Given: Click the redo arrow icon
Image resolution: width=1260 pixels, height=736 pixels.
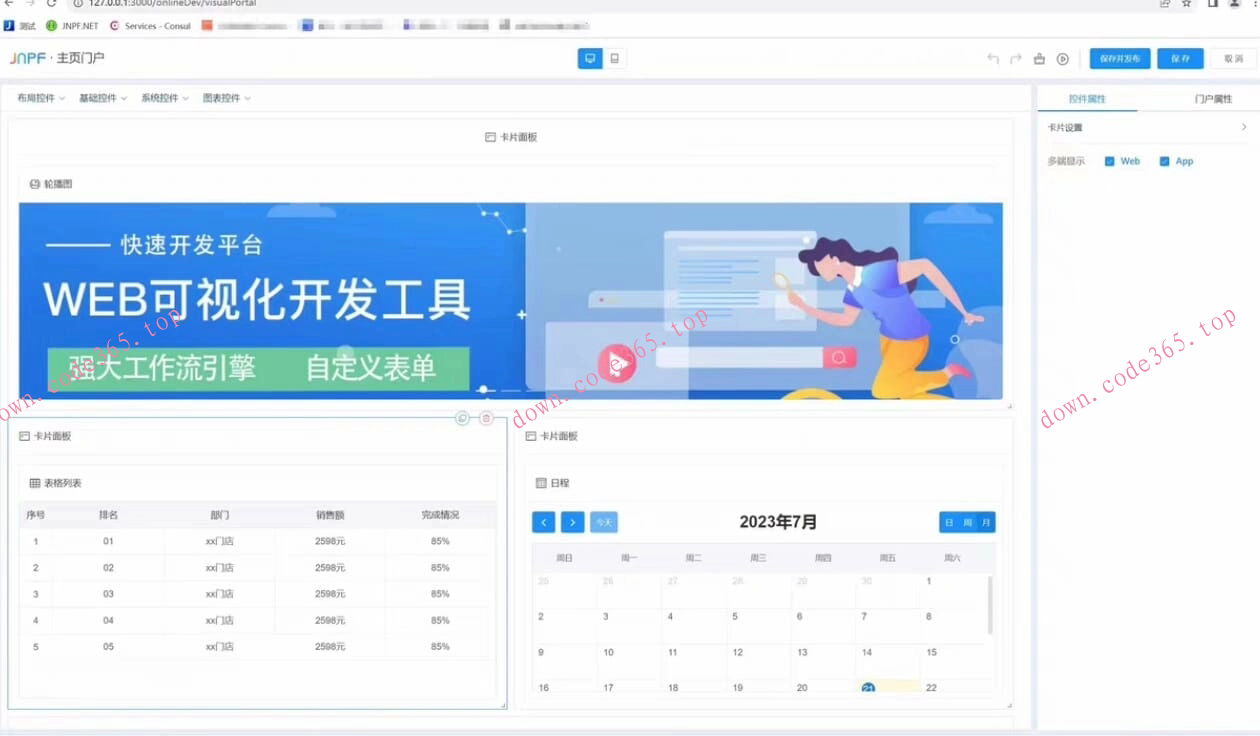Looking at the screenshot, I should click(1016, 58).
